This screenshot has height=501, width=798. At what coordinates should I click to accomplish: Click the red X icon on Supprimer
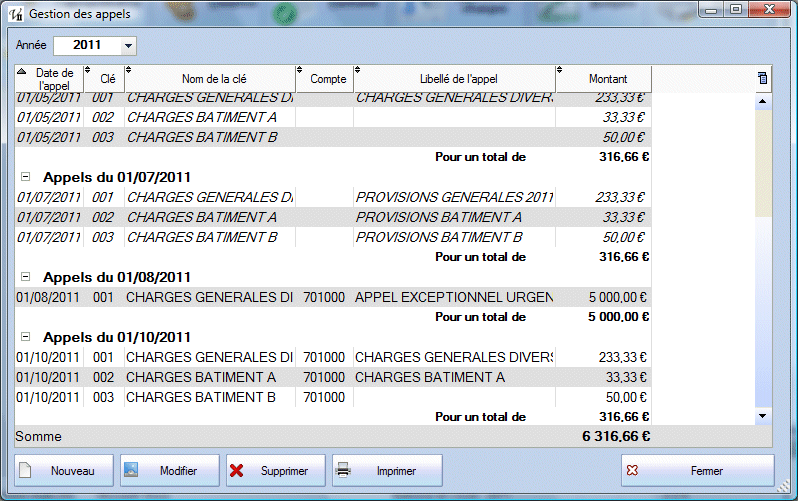pos(236,470)
